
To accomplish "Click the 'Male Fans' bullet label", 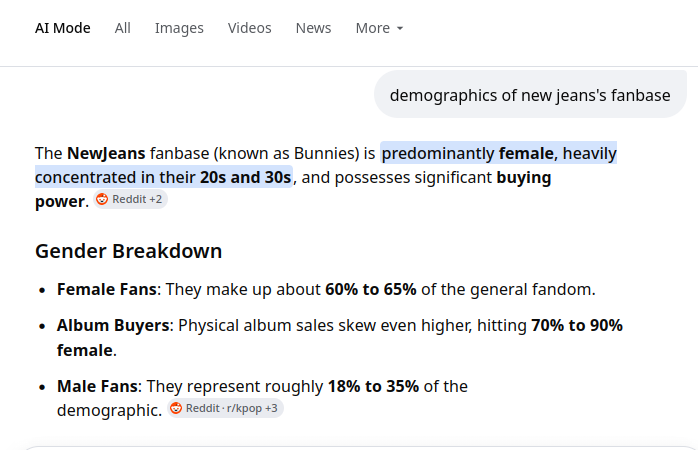I will (97, 386).
